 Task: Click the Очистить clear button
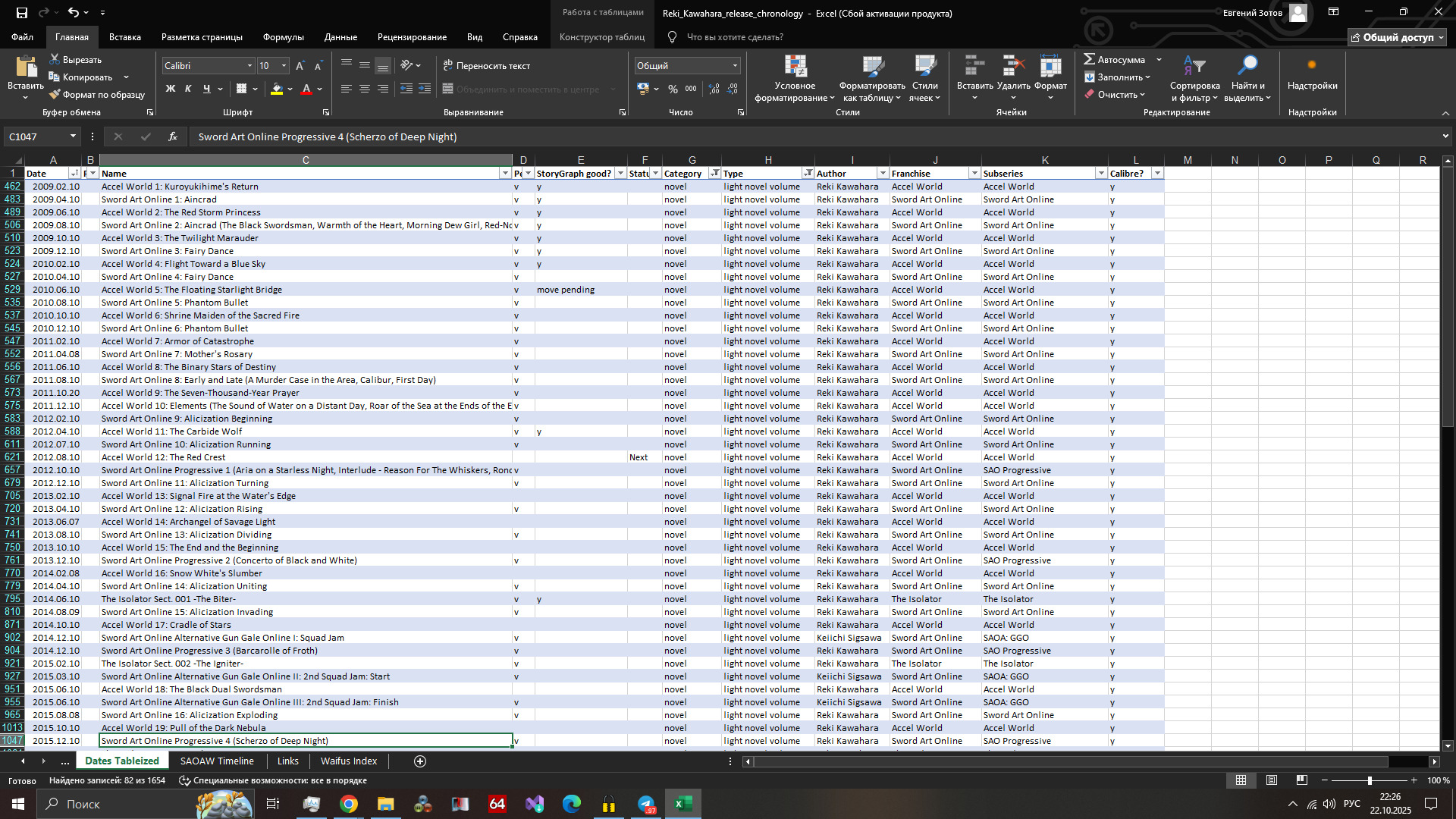pyautogui.click(x=1116, y=95)
